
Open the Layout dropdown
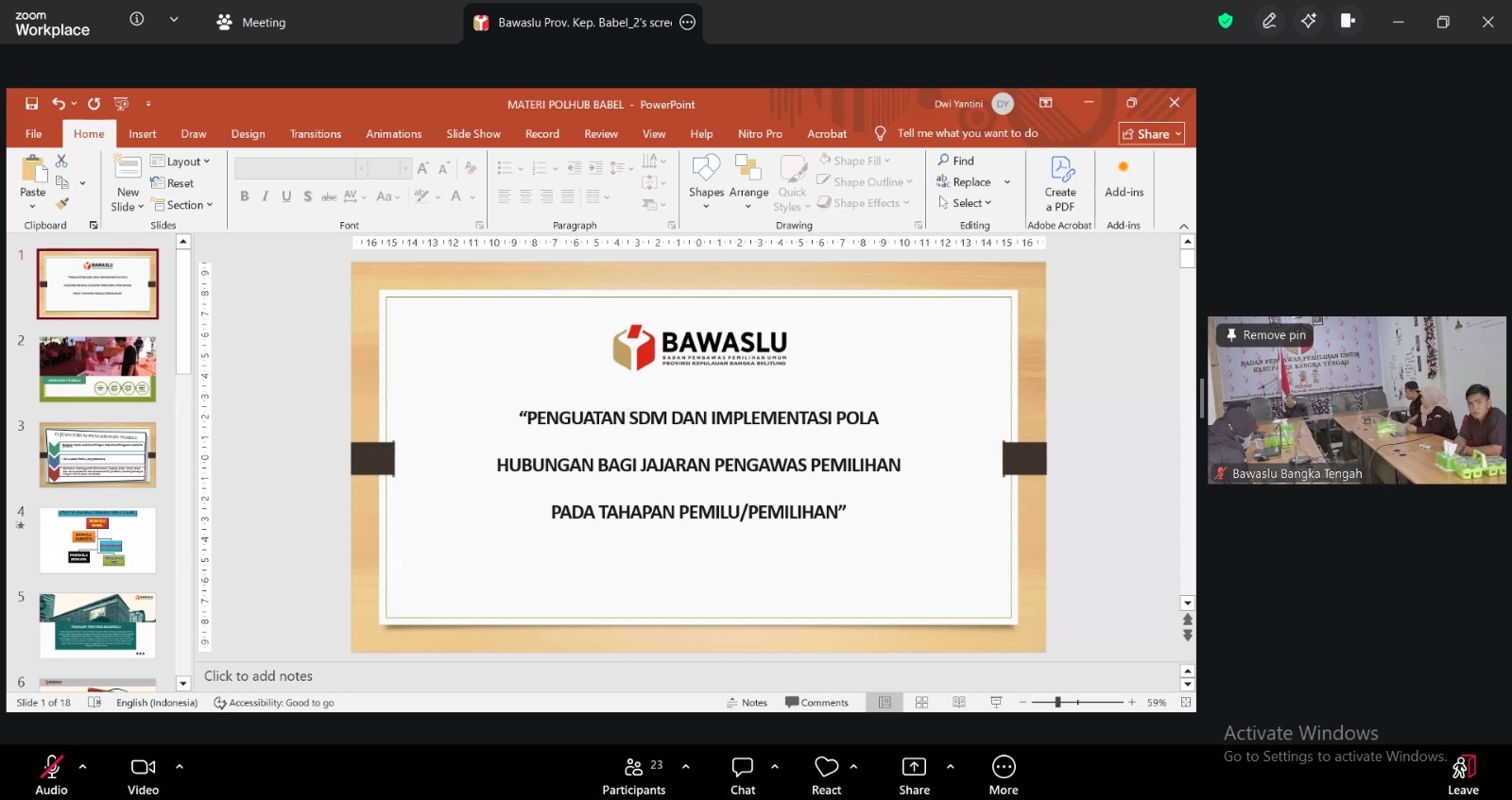click(180, 162)
